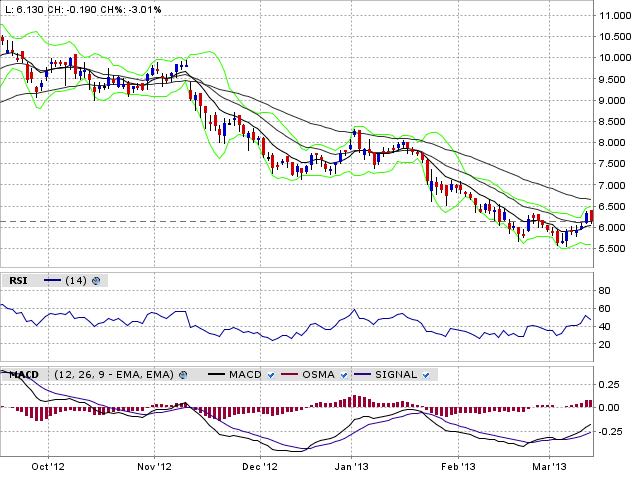Select the MACD panel title
The image size is (640, 480).
[23, 375]
